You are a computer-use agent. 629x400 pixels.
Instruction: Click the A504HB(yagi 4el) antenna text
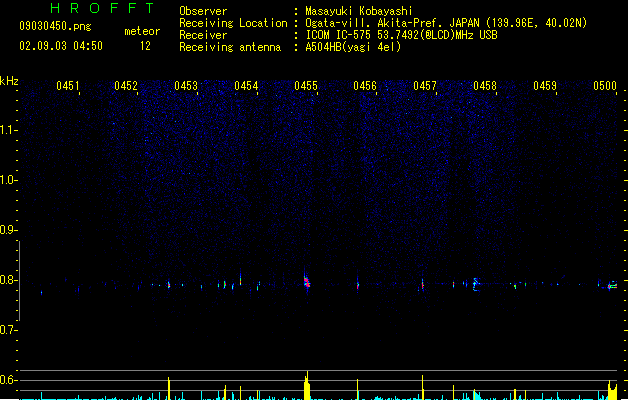353,47
